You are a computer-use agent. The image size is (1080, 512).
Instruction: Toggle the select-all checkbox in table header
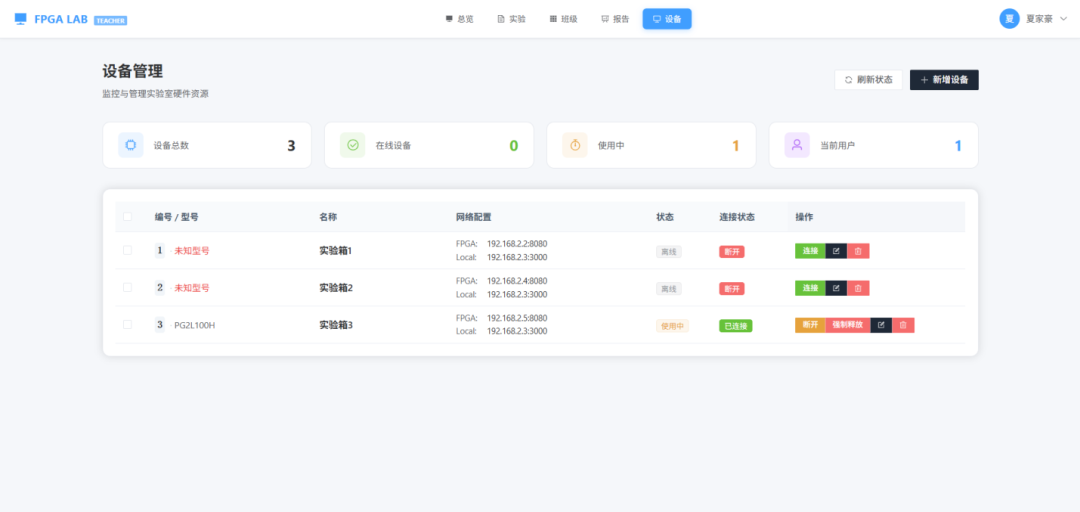coord(127,217)
